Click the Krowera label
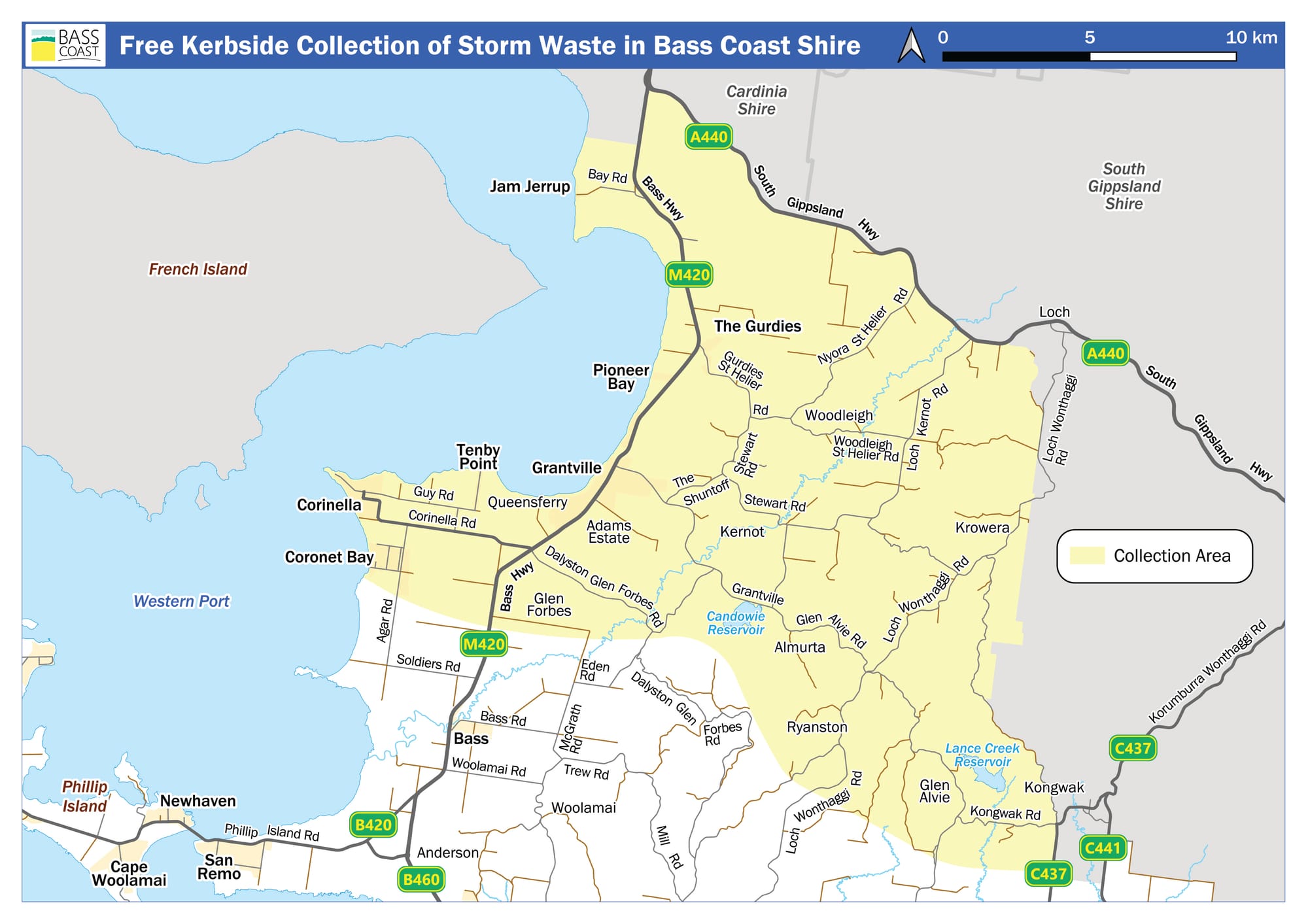The image size is (1308, 924). [x=982, y=527]
